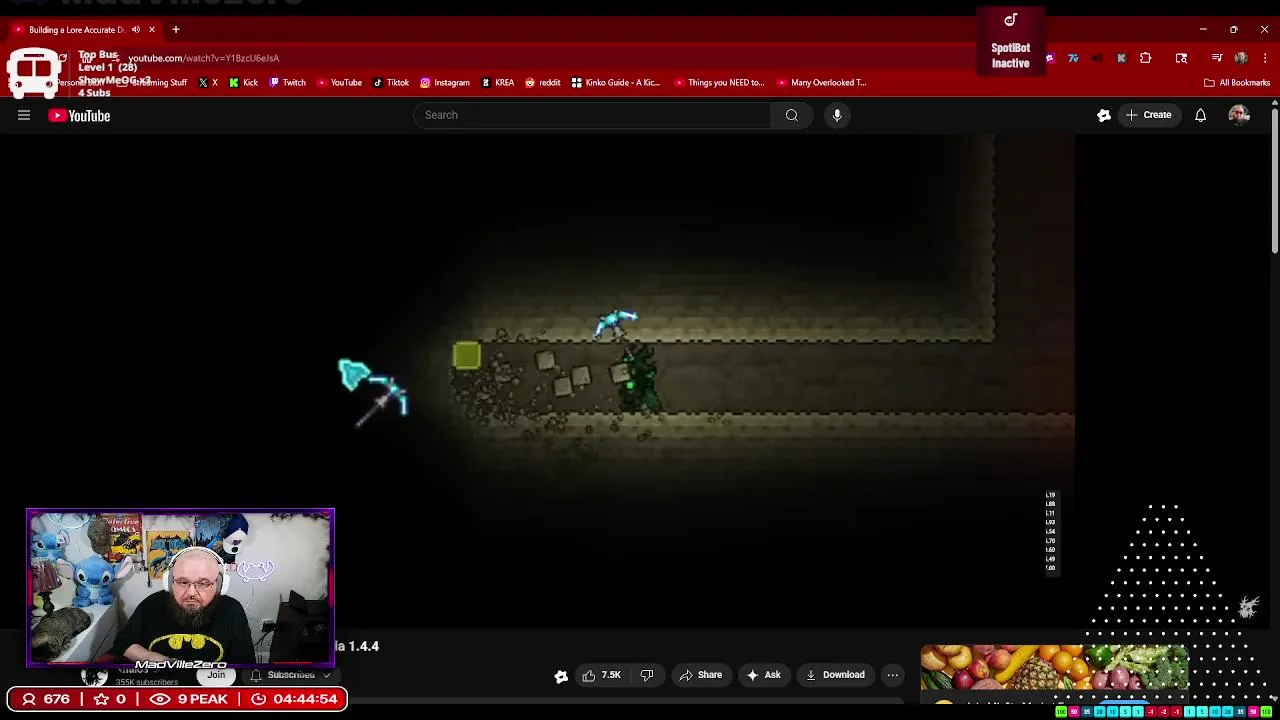Open the browser three-dot menu
The width and height of the screenshot is (1280, 720).
tap(1264, 58)
